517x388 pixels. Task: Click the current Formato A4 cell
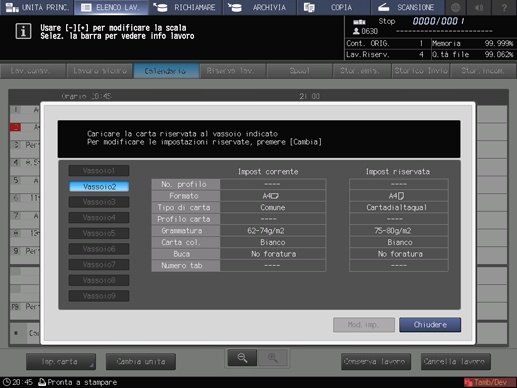(273, 196)
